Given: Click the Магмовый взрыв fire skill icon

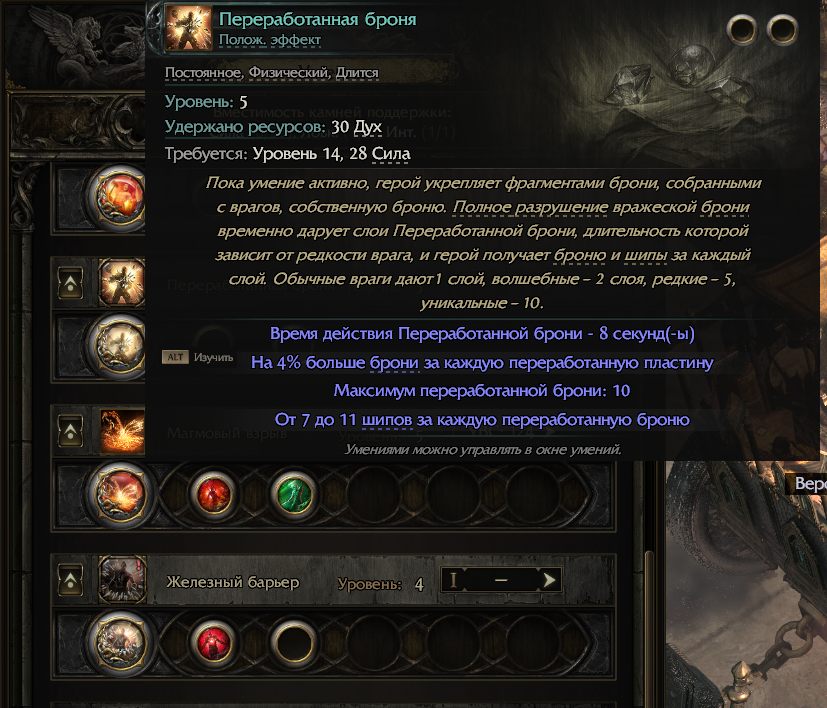Looking at the screenshot, I should (x=122, y=432).
